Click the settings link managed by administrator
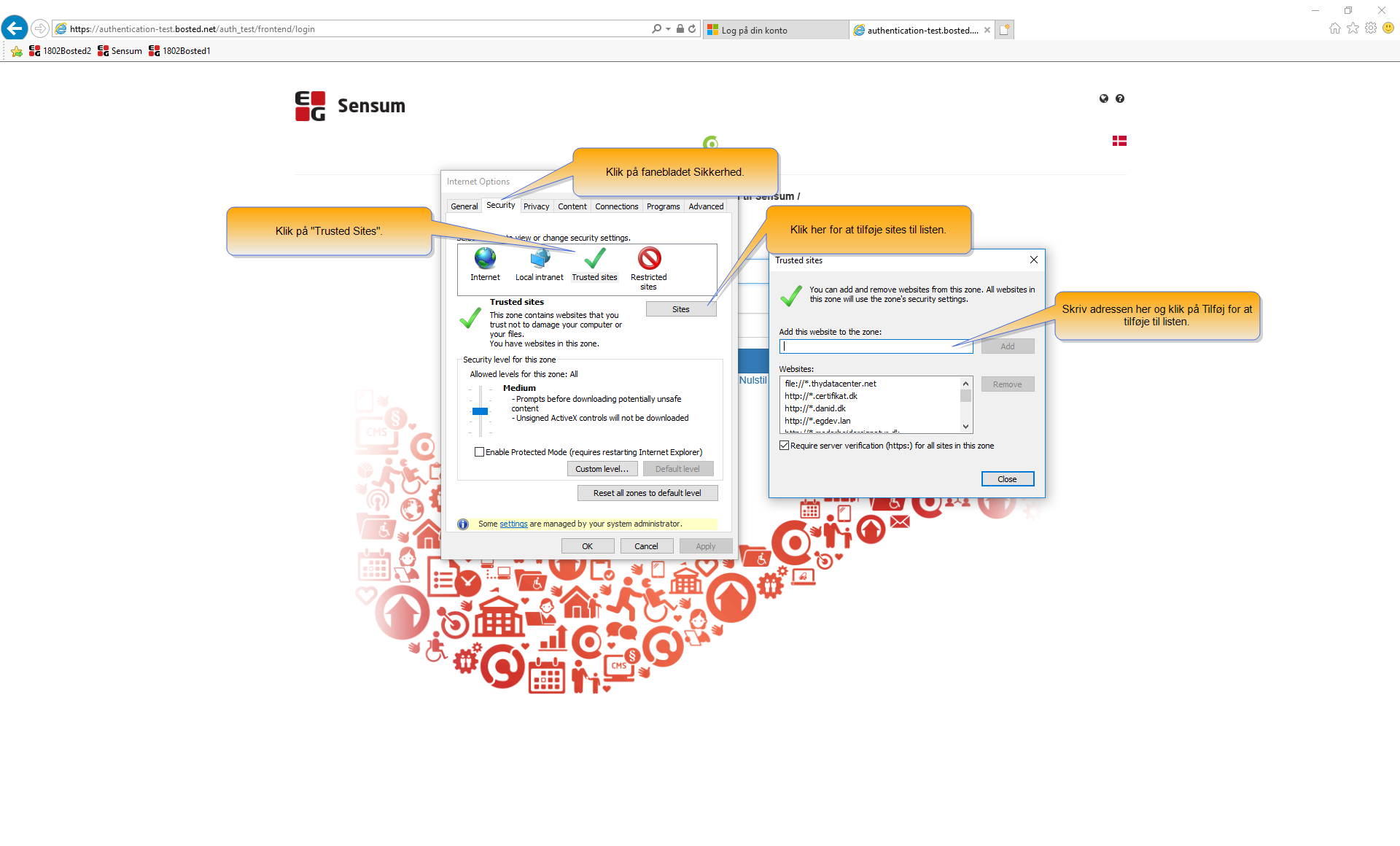This screenshot has width=1400, height=846. click(x=513, y=524)
